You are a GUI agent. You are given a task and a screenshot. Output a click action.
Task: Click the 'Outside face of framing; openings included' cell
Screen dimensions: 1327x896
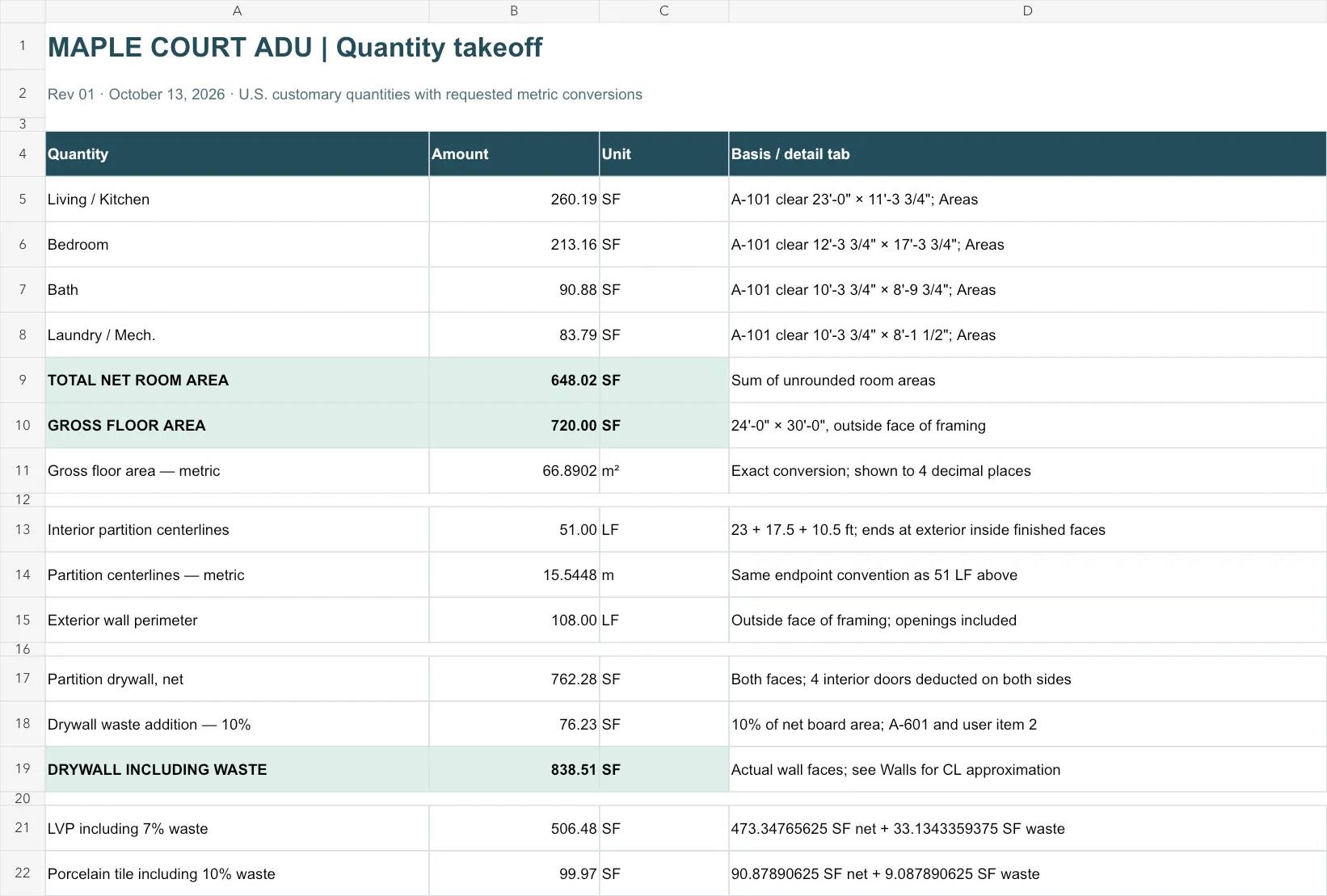pyautogui.click(x=1028, y=620)
